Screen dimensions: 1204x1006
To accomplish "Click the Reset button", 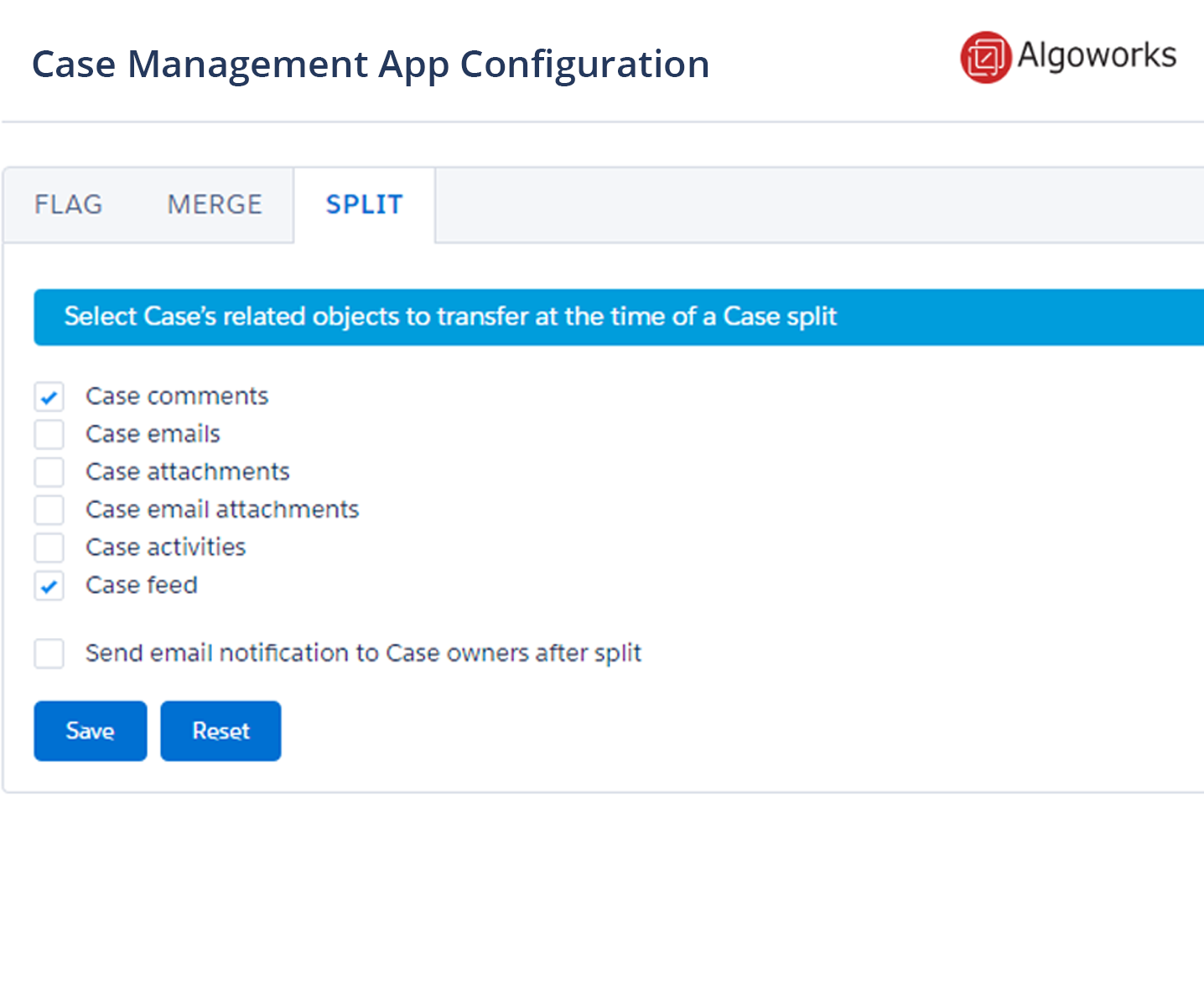I will pos(221,731).
